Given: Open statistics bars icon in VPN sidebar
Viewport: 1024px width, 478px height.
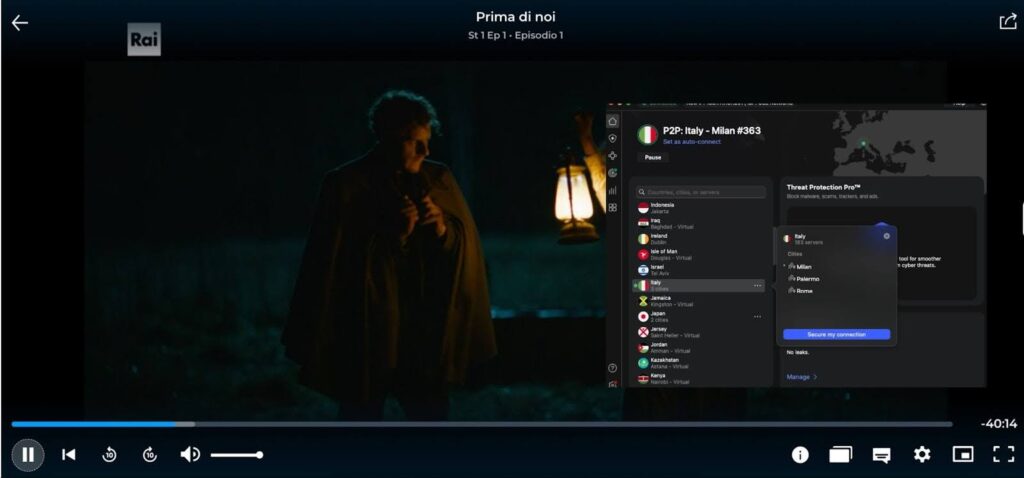Looking at the screenshot, I should [613, 191].
